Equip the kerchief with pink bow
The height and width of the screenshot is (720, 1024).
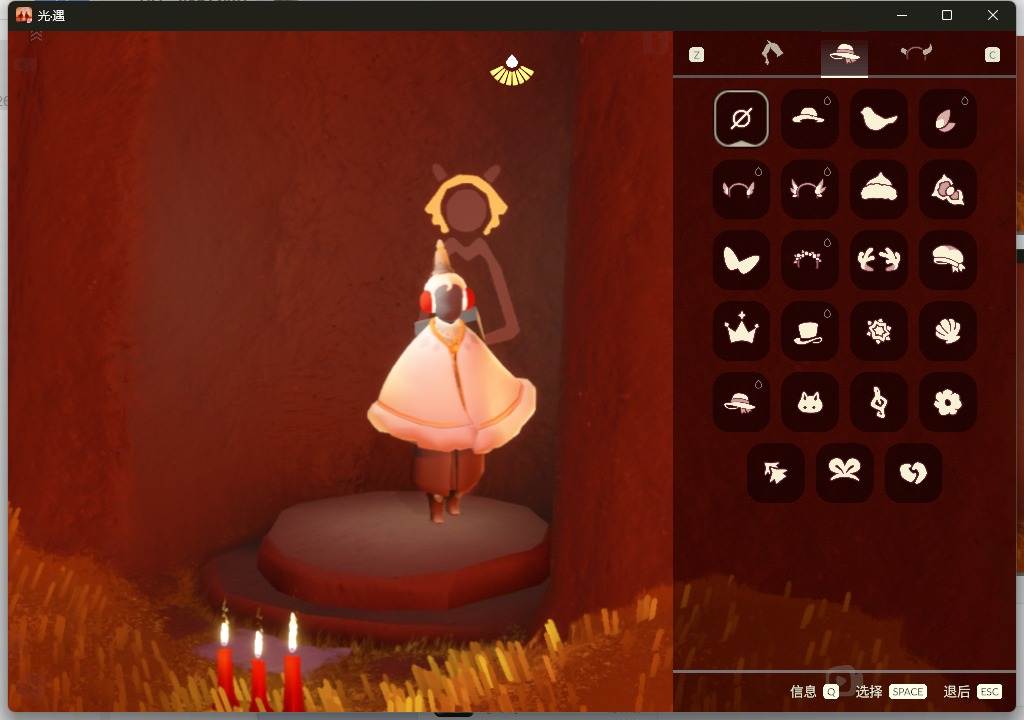coord(947,189)
